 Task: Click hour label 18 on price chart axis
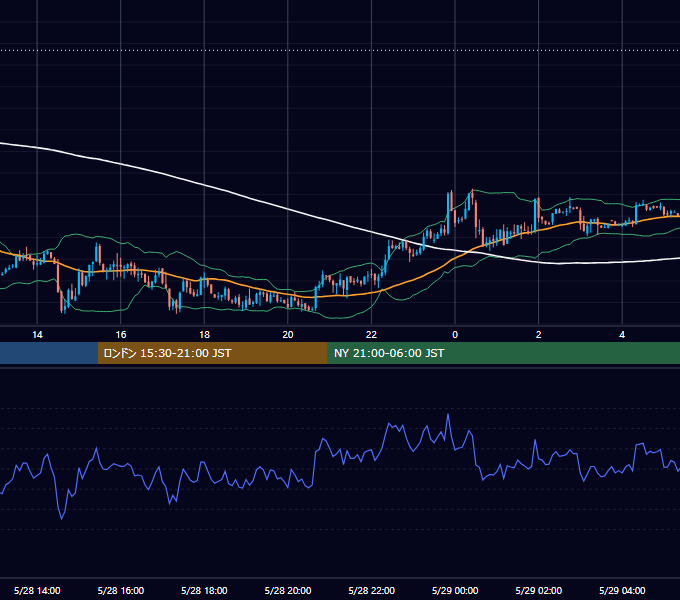tap(204, 335)
